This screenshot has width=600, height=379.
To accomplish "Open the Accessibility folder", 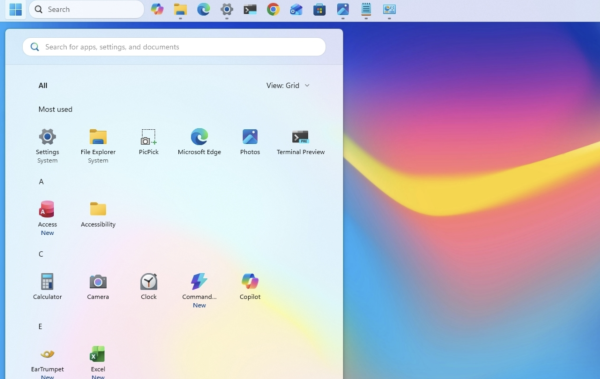I will click(x=98, y=214).
